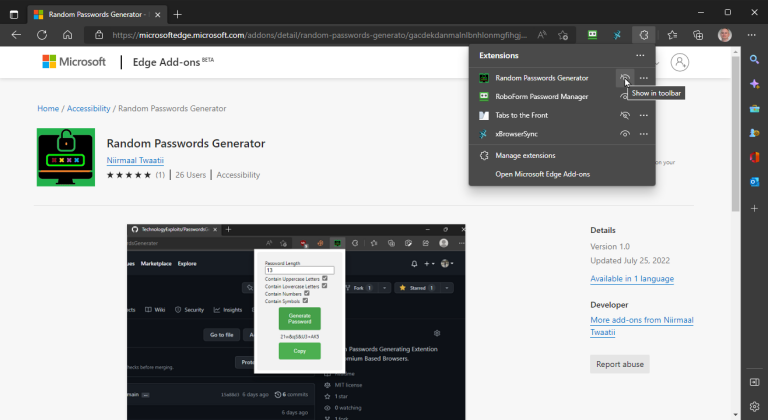Add a site to the sidebar

coord(754,208)
